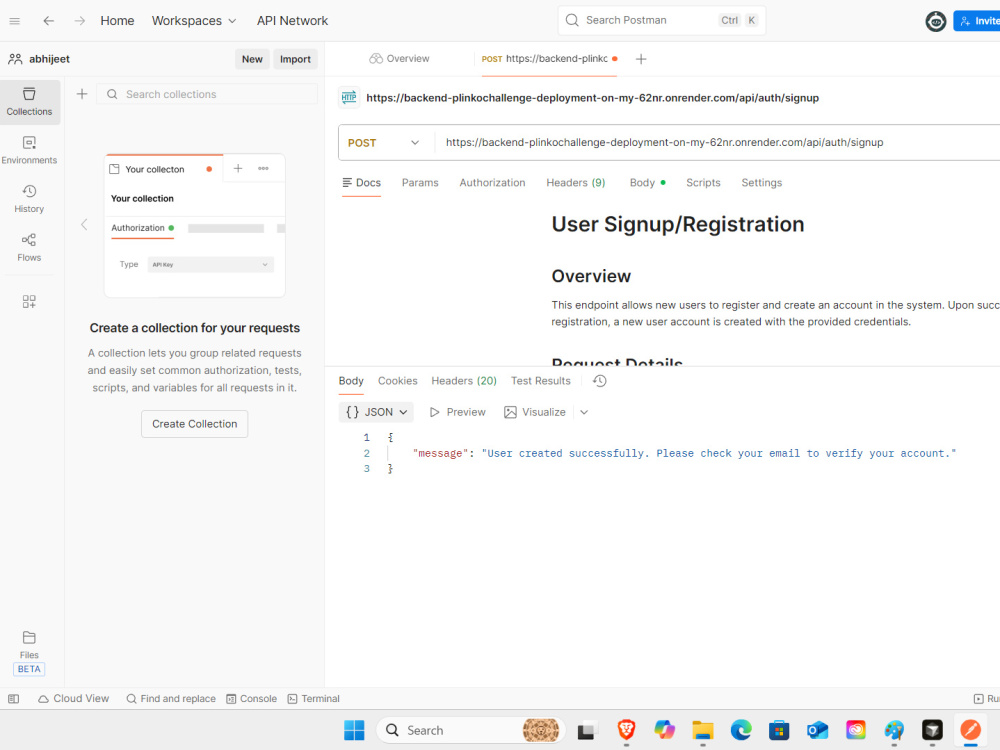Select the Test Results tab

pyautogui.click(x=541, y=381)
